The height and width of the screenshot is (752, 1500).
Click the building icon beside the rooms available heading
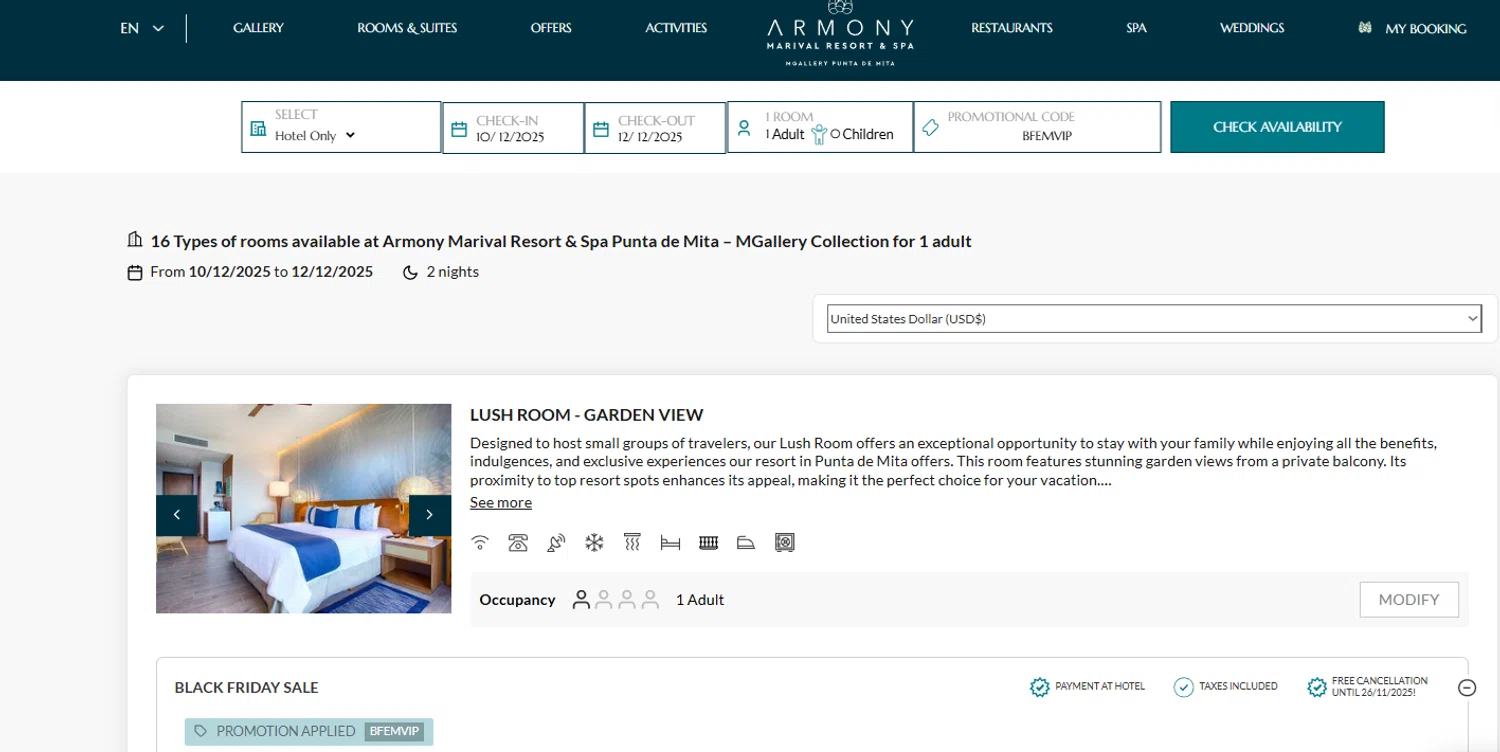pyautogui.click(x=135, y=240)
